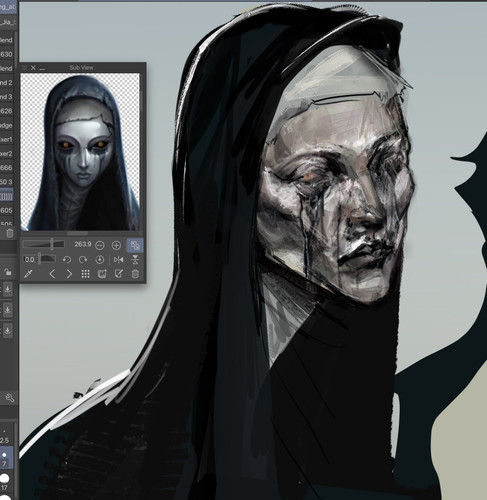Viewport: 487px width, 500px height.
Task: Adjust the Sub View rotation slider
Action: tap(39, 259)
